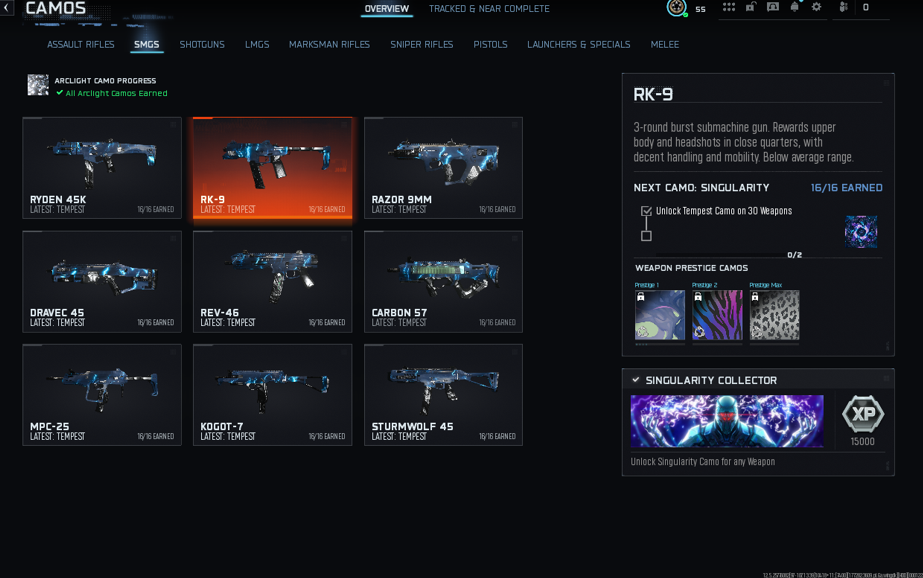Viewport: 923px width, 578px height.
Task: Switch to Tracked & Near Complete tab
Action: [489, 9]
